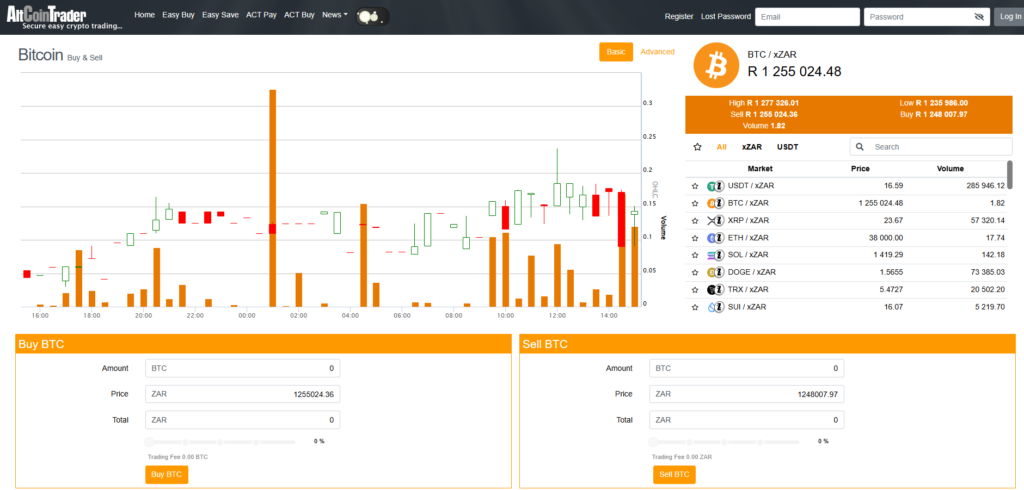Favorite the SUI / xZAR market star

695,306
